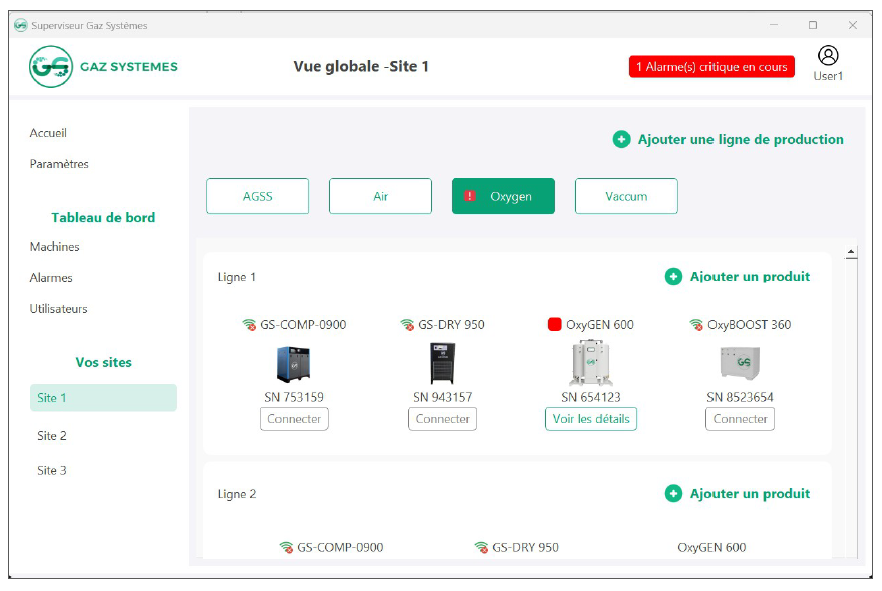Click plus icon for adding production line

point(621,140)
